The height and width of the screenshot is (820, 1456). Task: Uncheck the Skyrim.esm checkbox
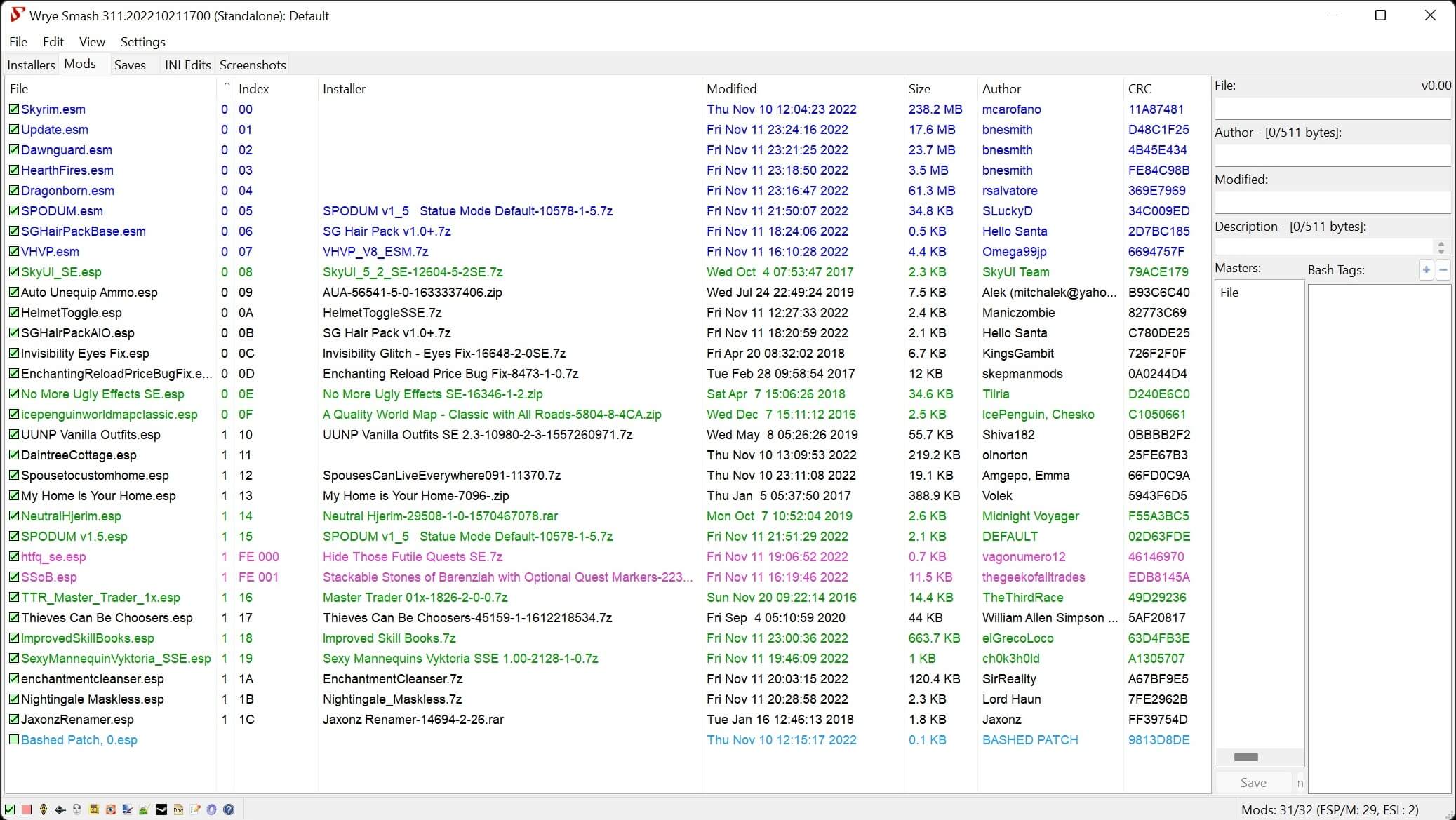coord(14,109)
